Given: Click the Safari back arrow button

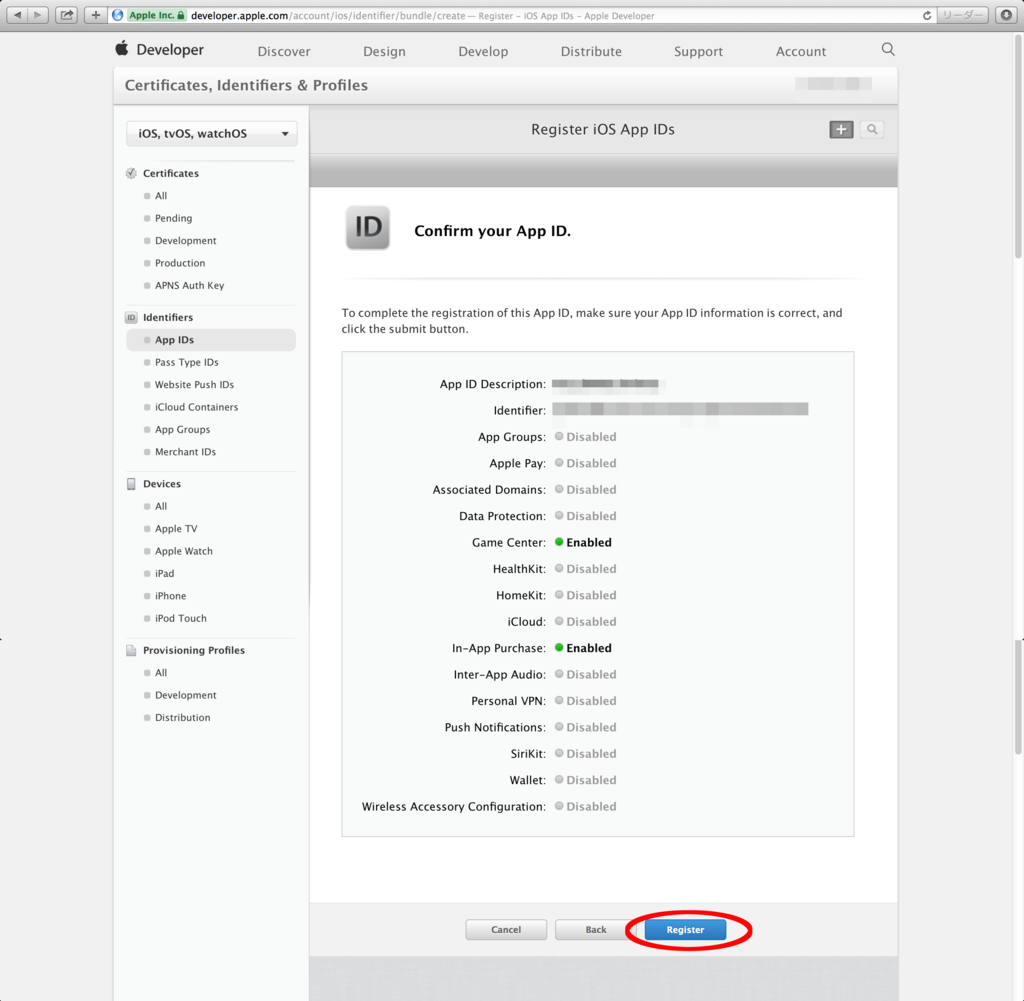Looking at the screenshot, I should [x=18, y=15].
